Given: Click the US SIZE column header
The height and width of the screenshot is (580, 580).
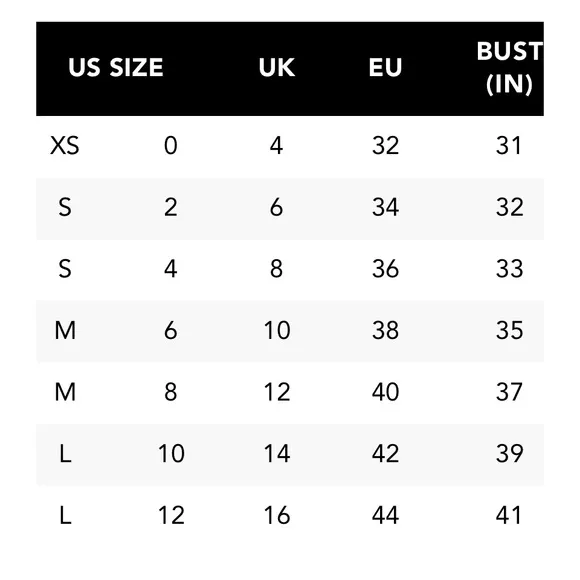Looking at the screenshot, I should pyautogui.click(x=115, y=68).
